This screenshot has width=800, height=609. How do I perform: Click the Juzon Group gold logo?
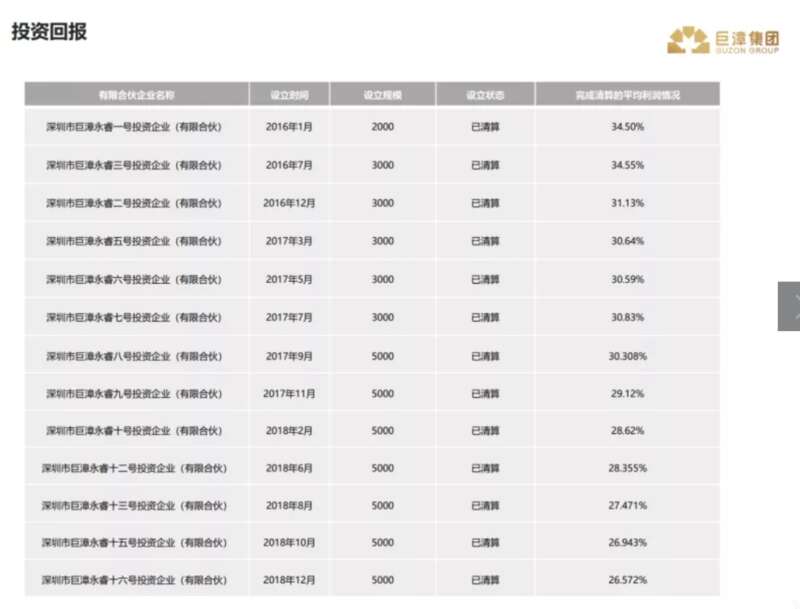point(723,40)
